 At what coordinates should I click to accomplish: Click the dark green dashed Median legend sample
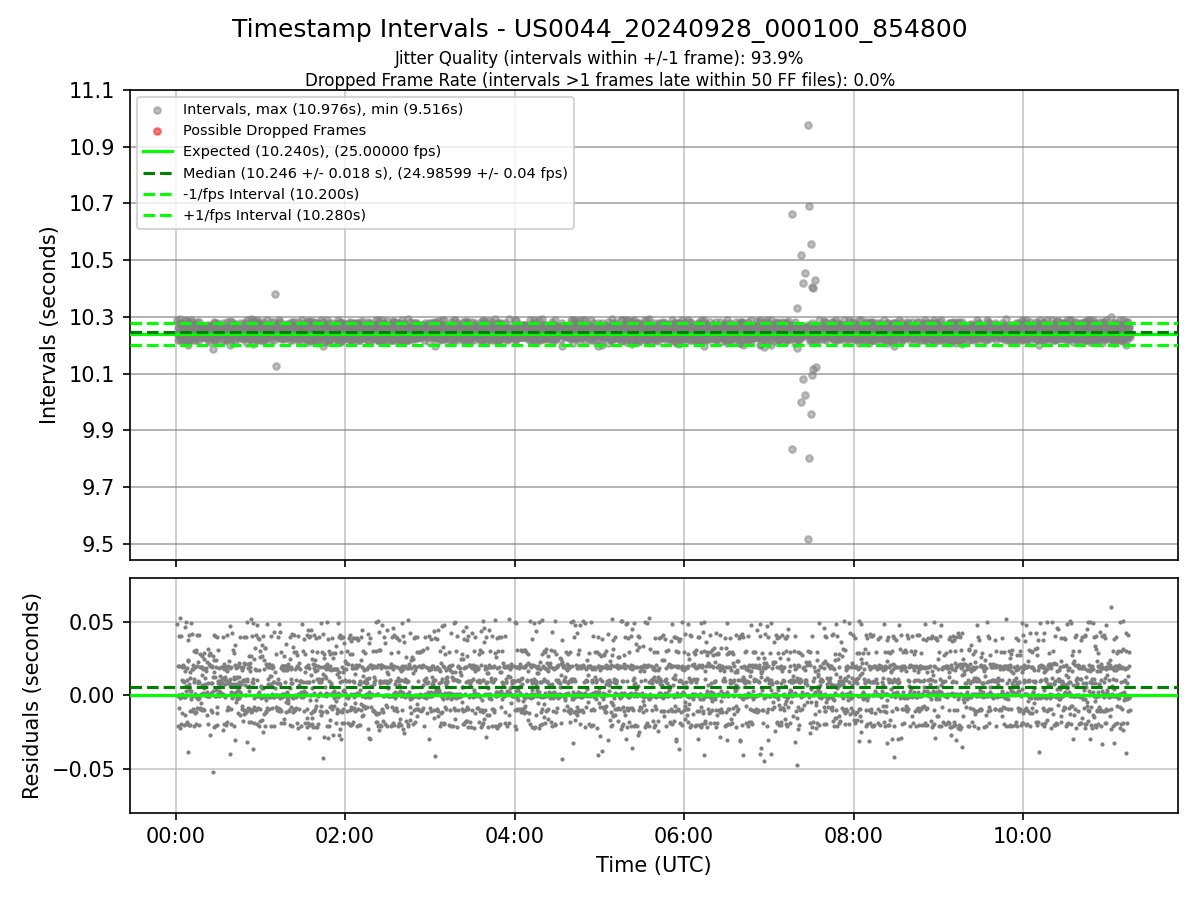click(157, 173)
